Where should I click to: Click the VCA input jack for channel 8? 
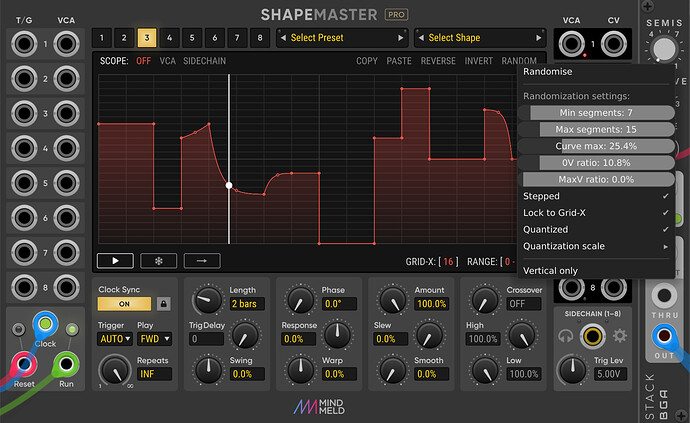pos(66,287)
